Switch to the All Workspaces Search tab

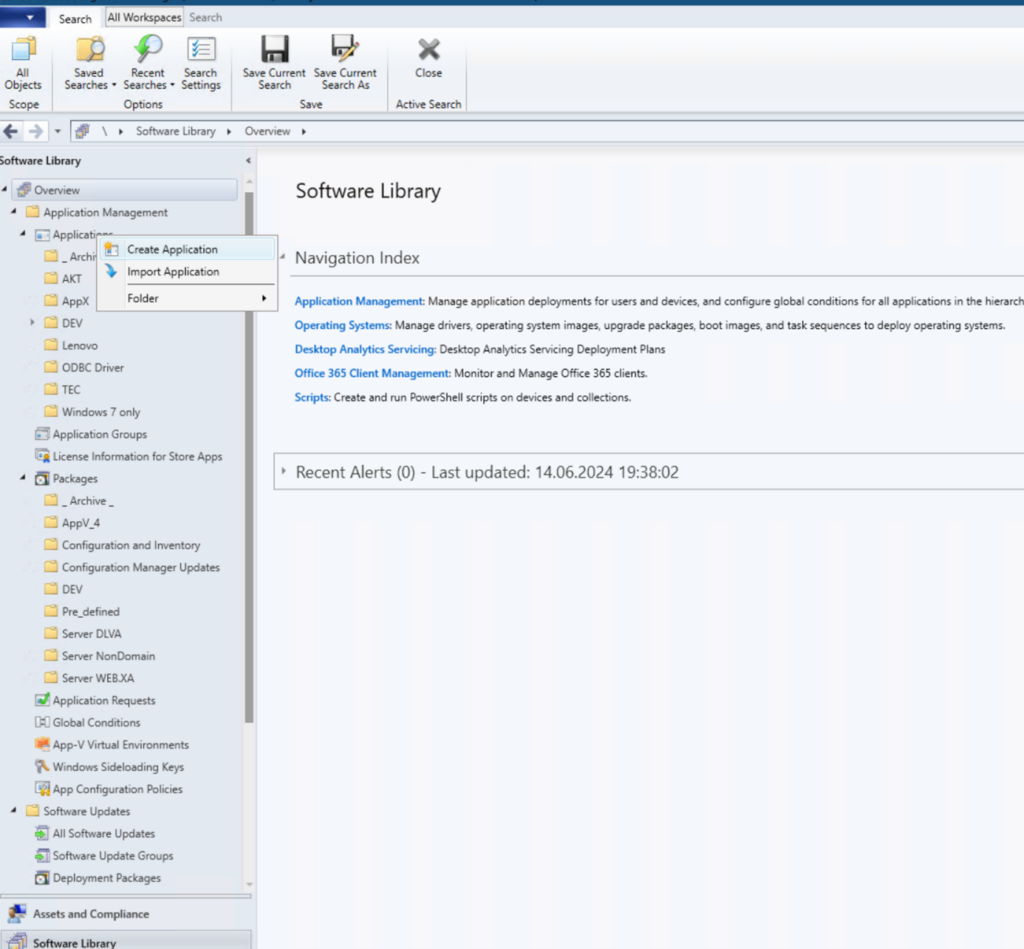[x=143, y=16]
